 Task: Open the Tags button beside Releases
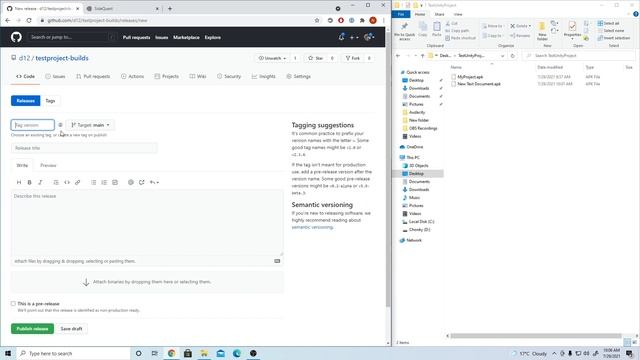(x=50, y=101)
